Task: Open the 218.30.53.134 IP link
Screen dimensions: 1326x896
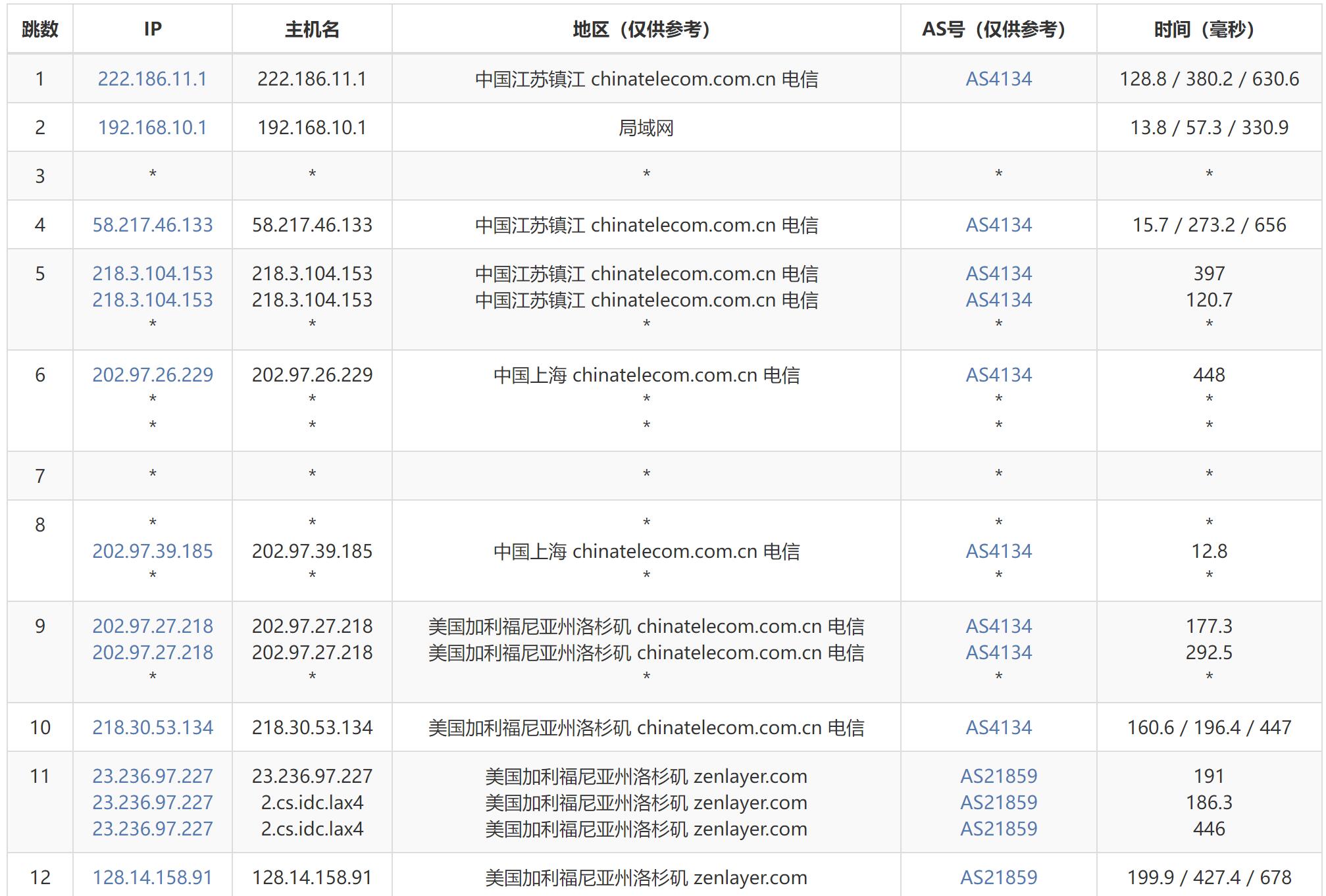Action: click(152, 728)
